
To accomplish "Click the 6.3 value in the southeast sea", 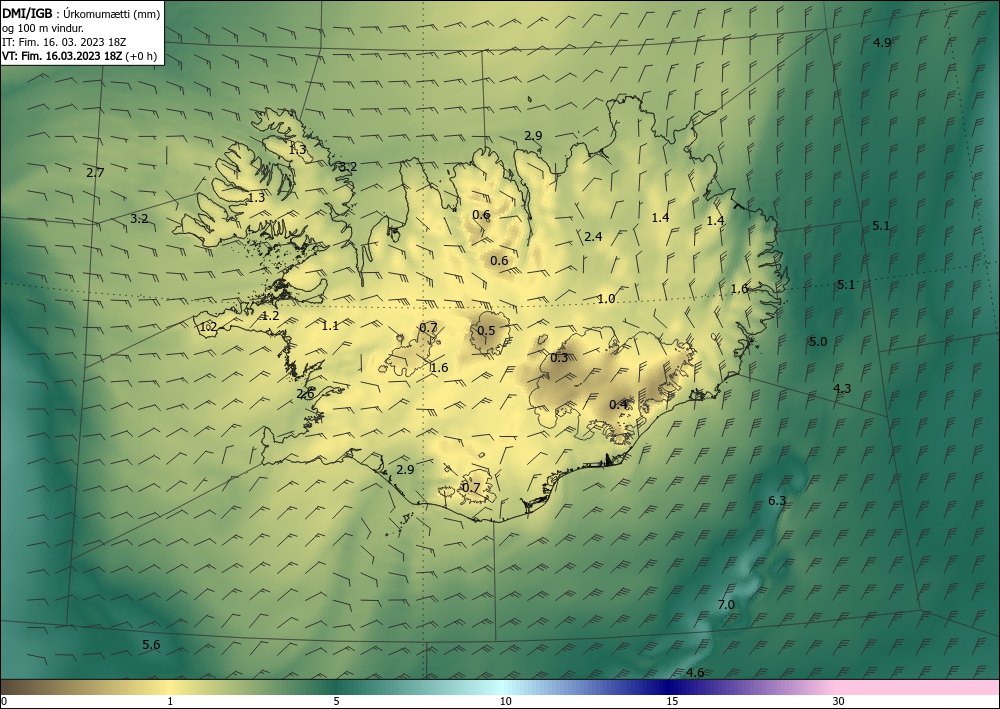I will (x=777, y=501).
